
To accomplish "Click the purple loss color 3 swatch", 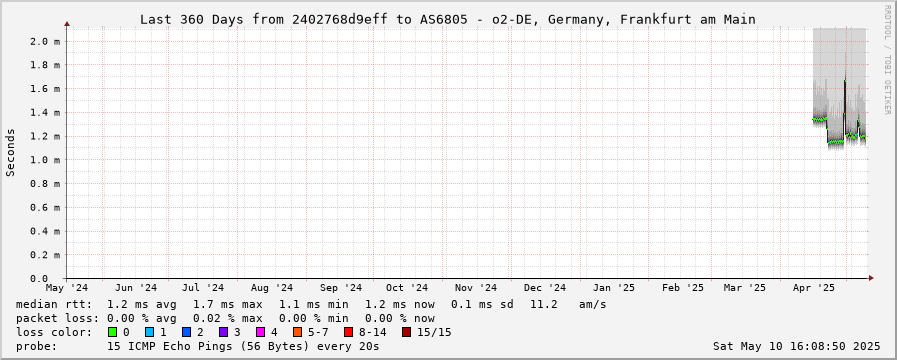I will pos(223,332).
